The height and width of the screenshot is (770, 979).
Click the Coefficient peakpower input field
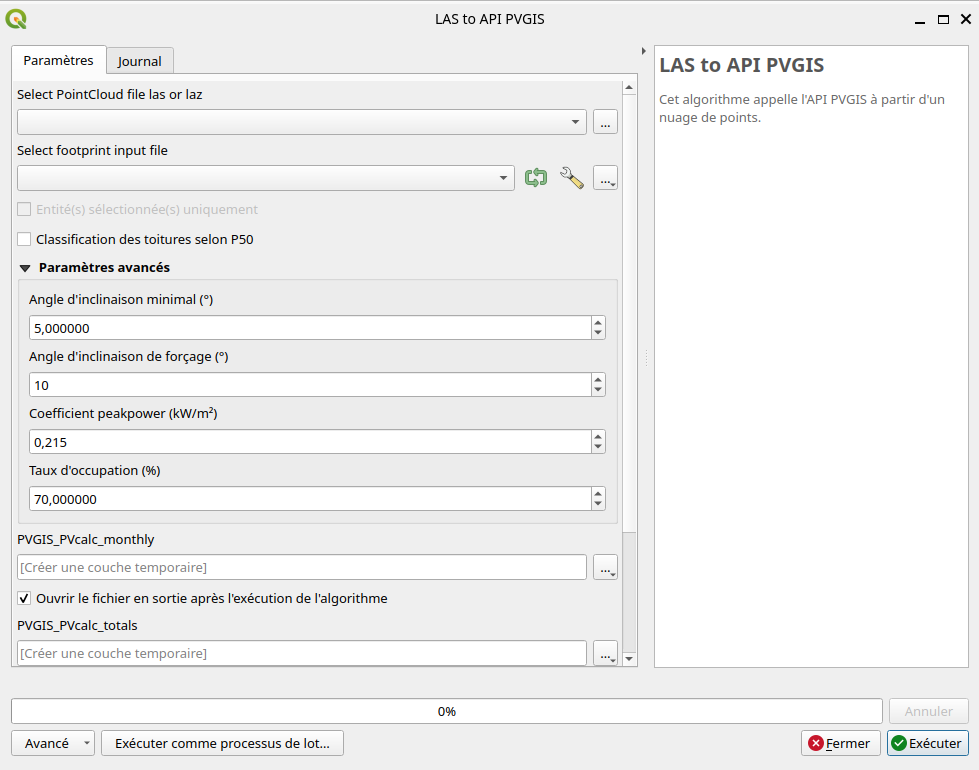(x=310, y=442)
